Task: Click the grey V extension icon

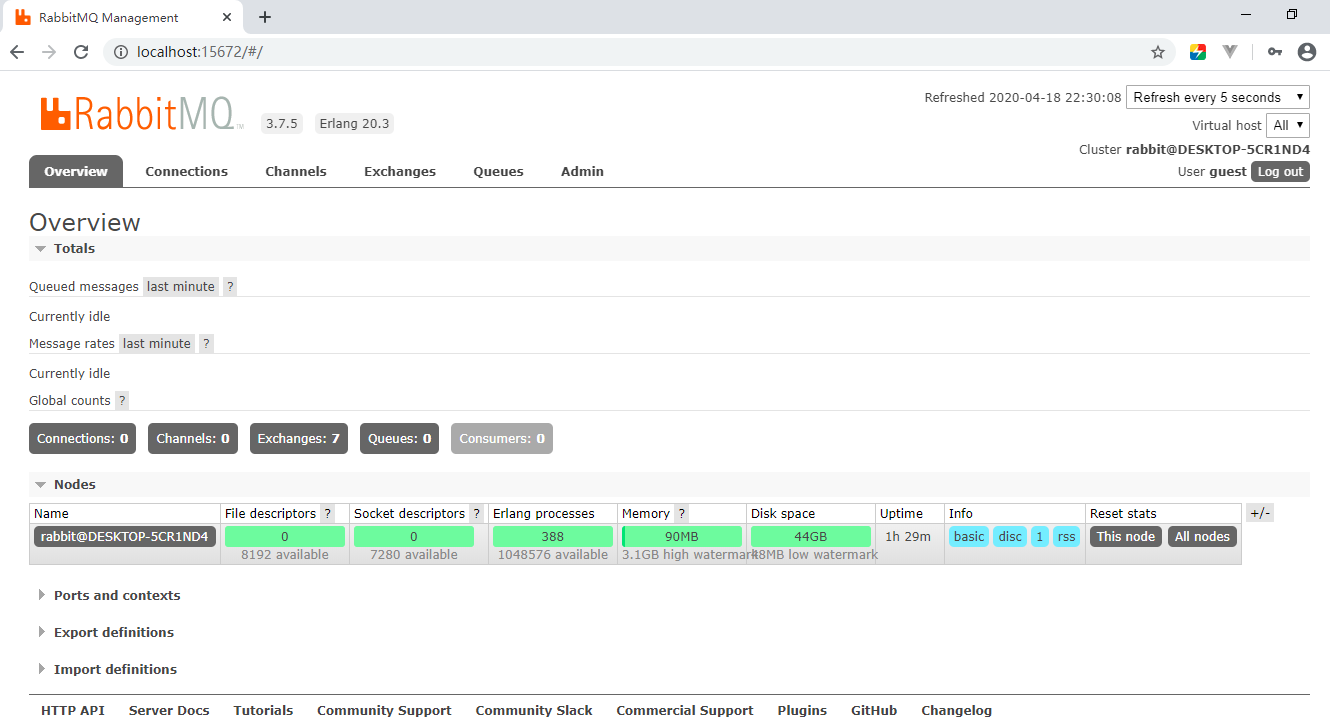Action: click(x=1230, y=52)
